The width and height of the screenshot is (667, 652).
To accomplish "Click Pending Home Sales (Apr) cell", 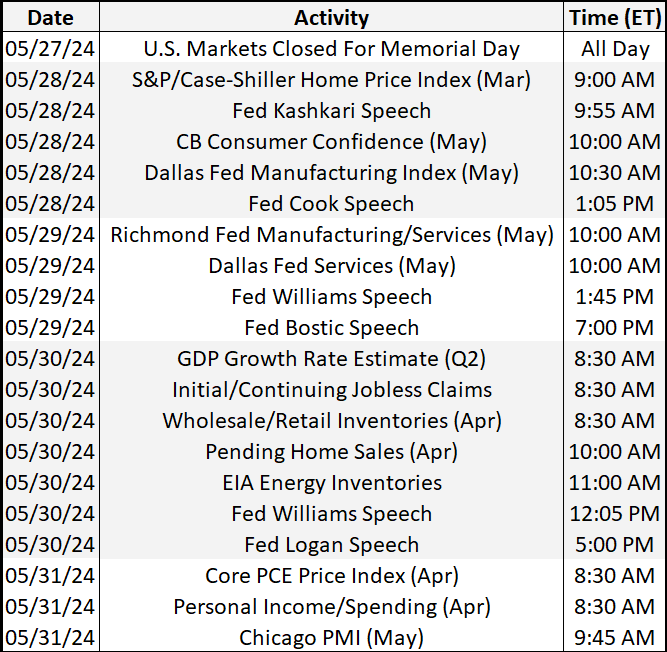I will coord(331,452).
